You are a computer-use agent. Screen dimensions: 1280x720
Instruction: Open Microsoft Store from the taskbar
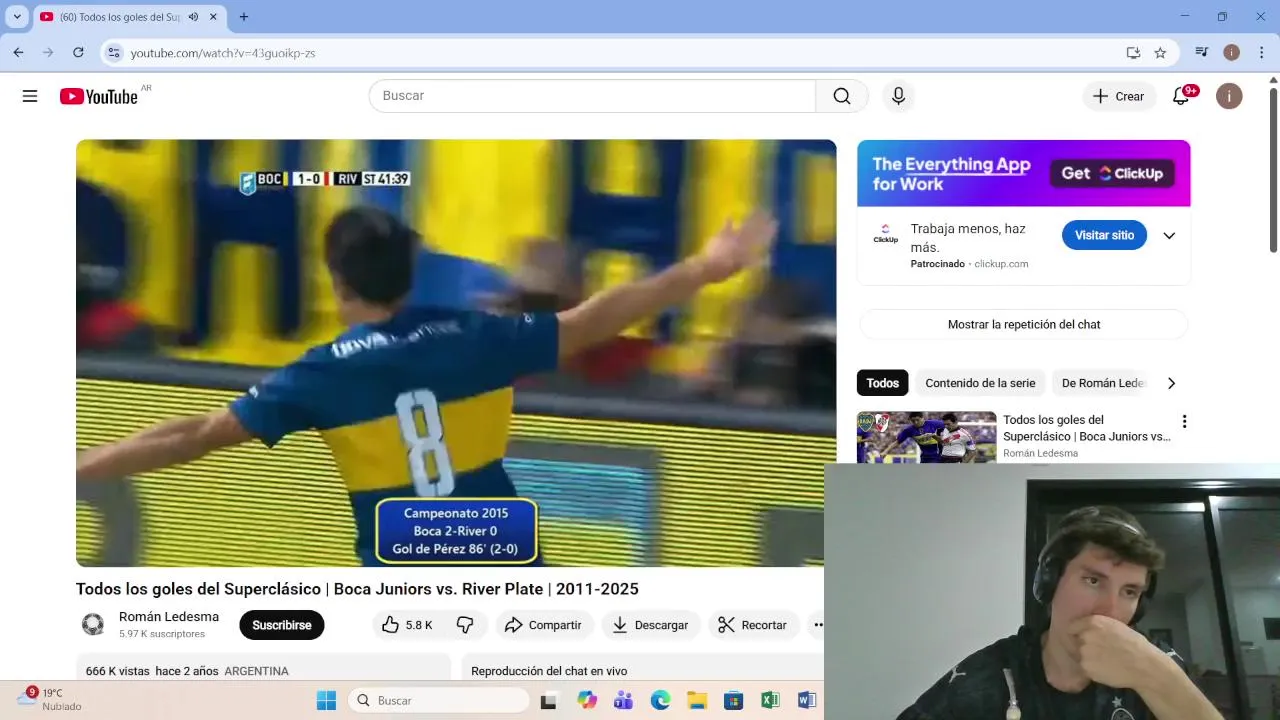pyautogui.click(x=733, y=701)
